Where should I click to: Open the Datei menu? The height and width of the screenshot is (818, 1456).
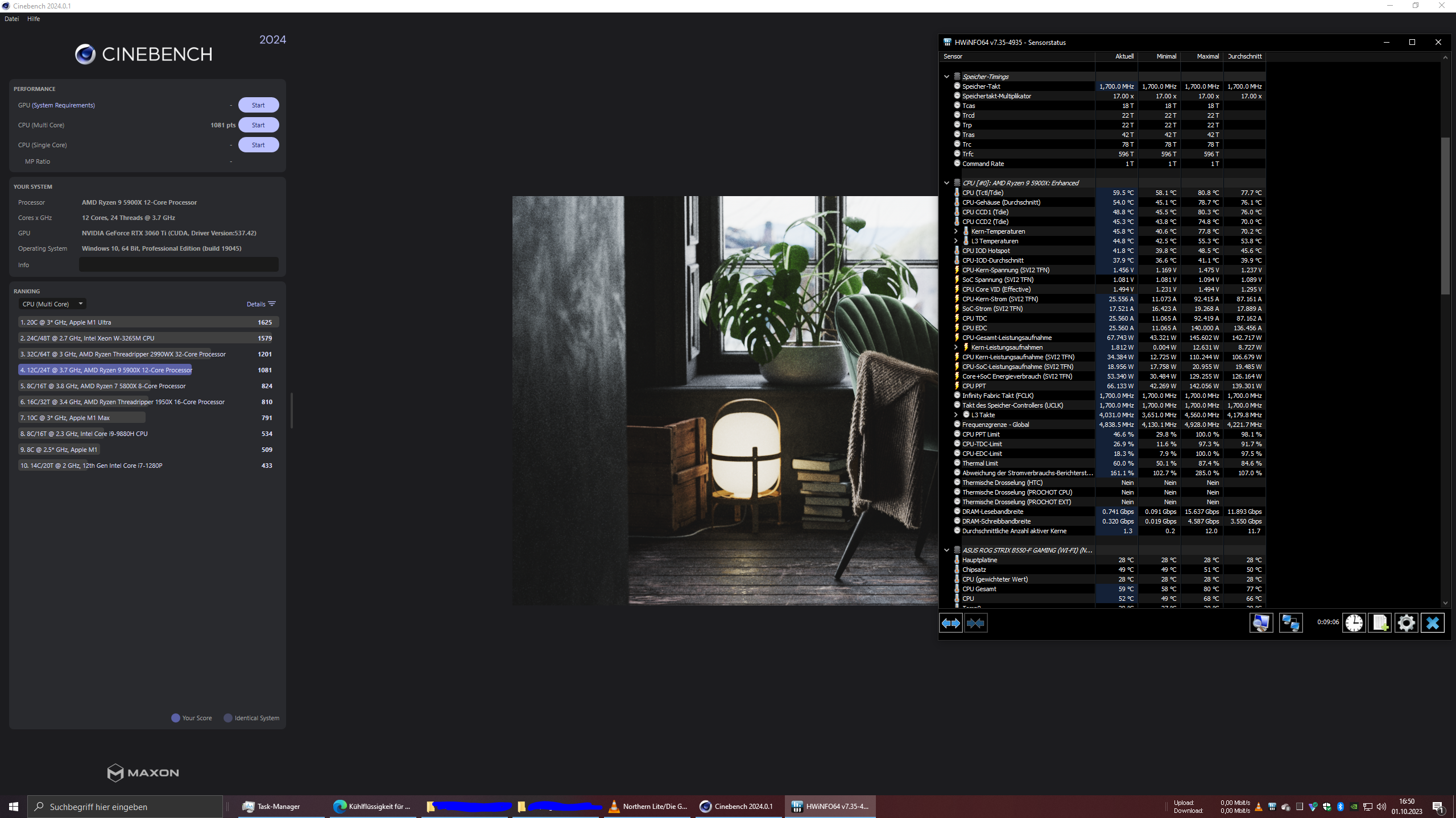pos(11,19)
